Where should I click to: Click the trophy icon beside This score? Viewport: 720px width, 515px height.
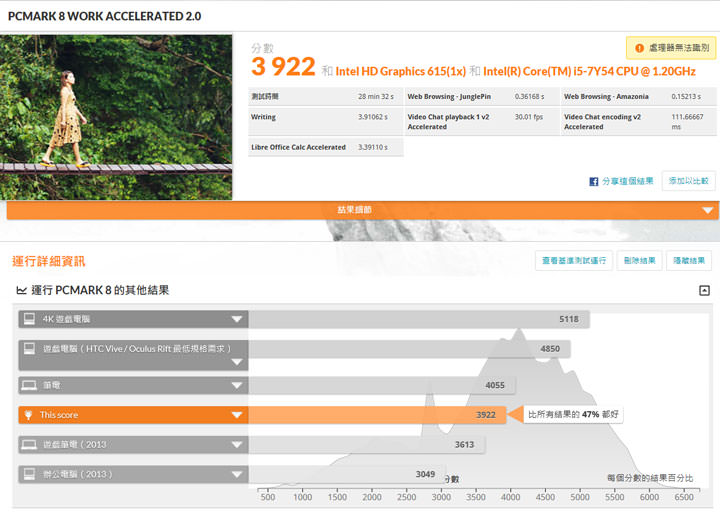coord(29,414)
